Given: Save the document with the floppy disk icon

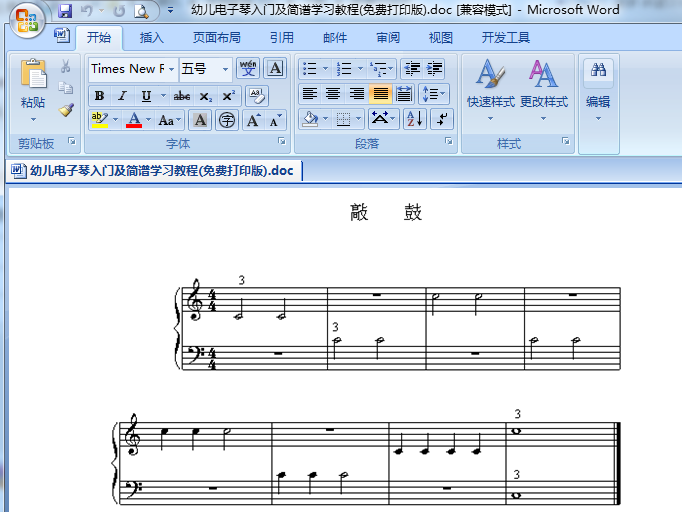Looking at the screenshot, I should pyautogui.click(x=65, y=11).
